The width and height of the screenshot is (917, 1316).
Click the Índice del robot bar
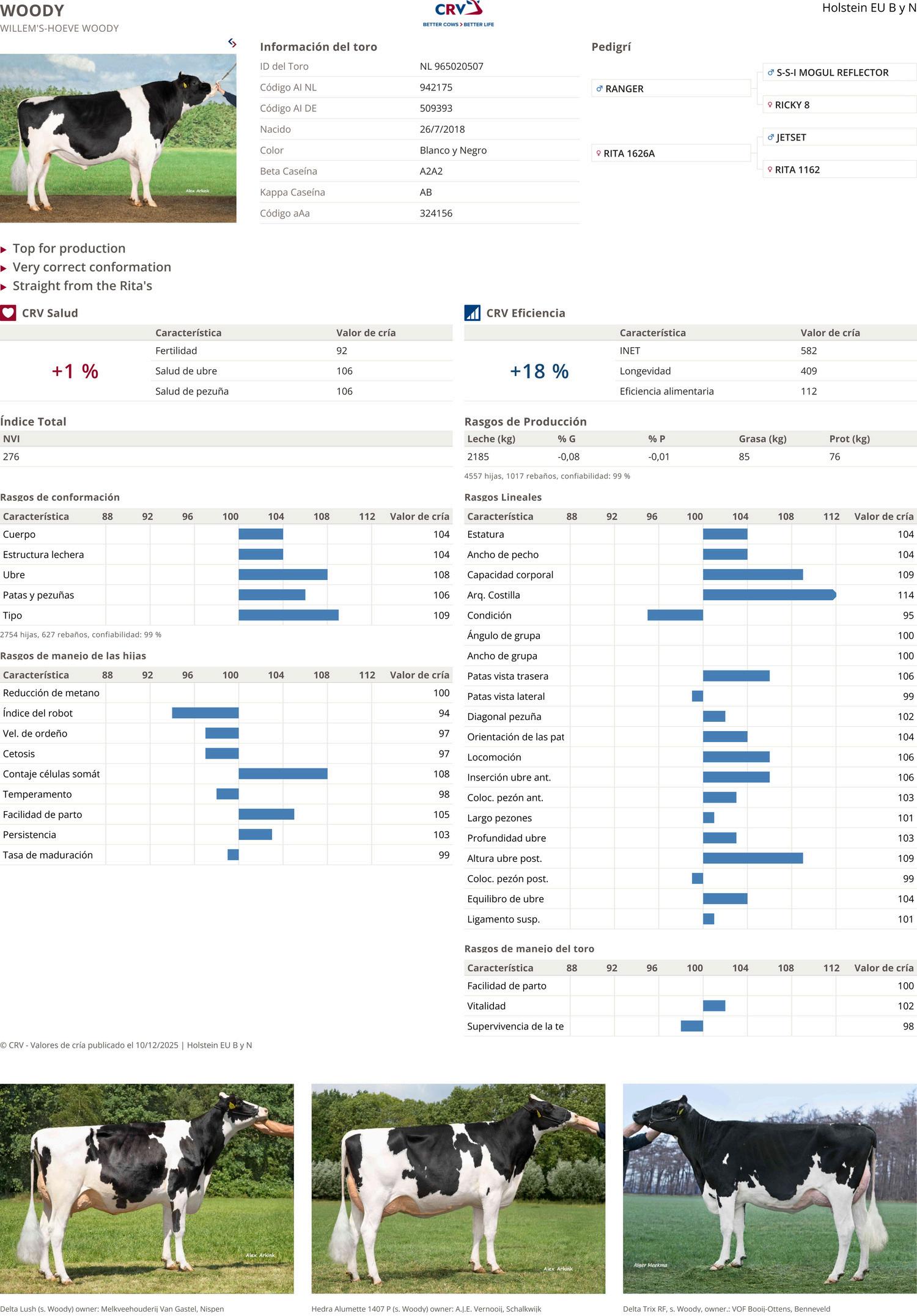(205, 713)
